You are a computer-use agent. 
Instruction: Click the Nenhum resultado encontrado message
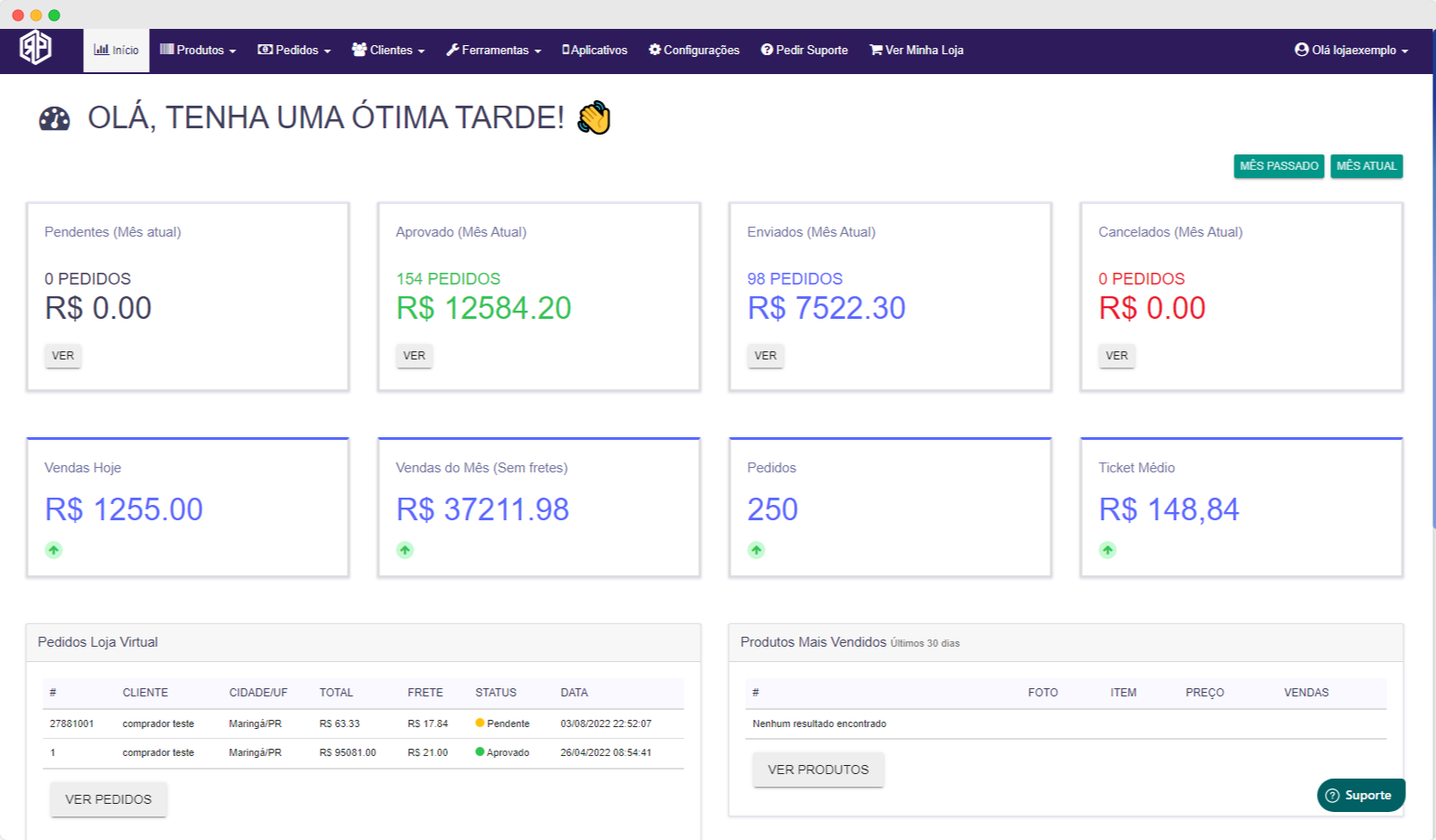[x=819, y=723]
